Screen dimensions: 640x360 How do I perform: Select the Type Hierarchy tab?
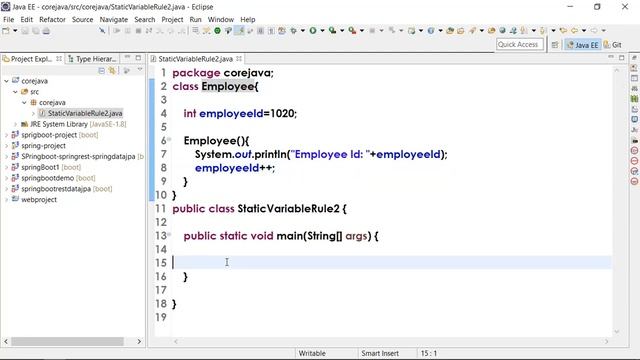(x=92, y=59)
